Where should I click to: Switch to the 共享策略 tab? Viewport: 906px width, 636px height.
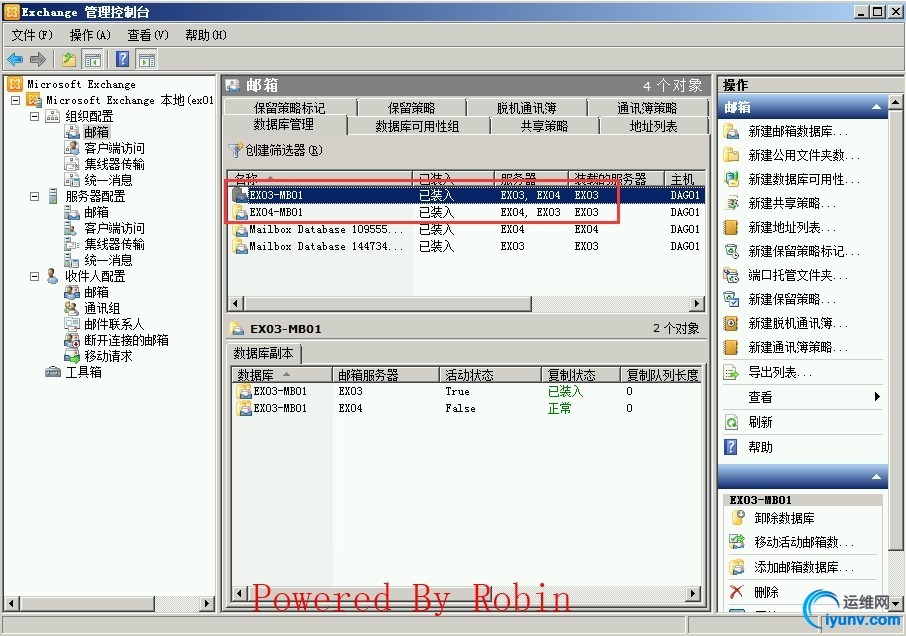(x=544, y=126)
